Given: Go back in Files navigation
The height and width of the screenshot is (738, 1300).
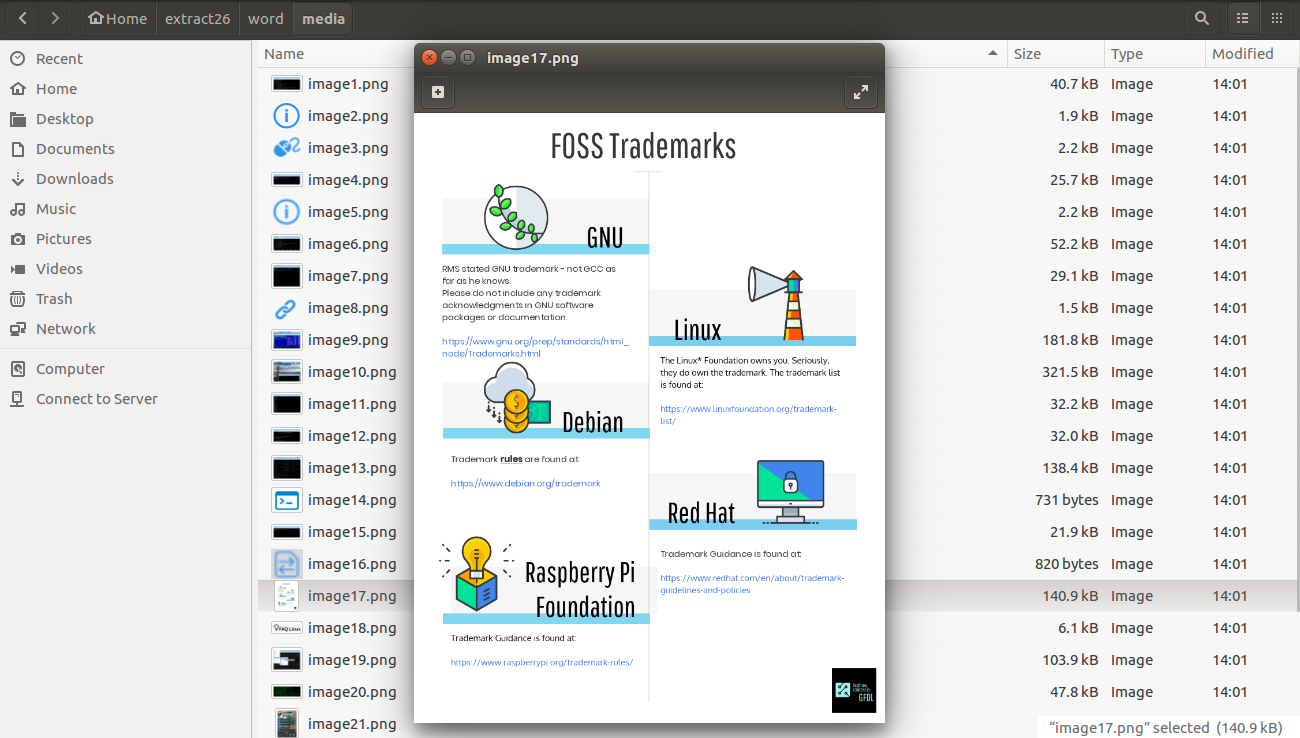Looking at the screenshot, I should click(x=22, y=18).
